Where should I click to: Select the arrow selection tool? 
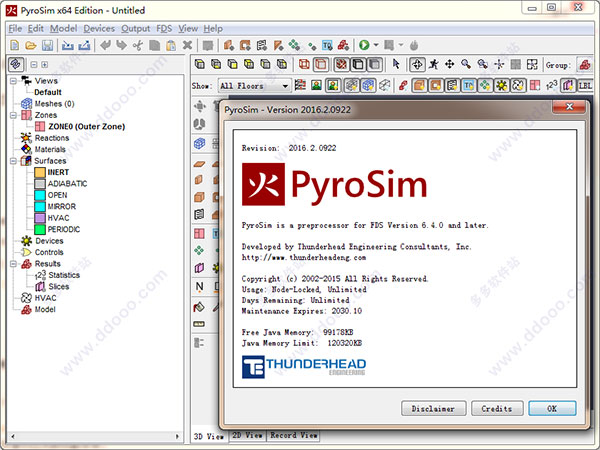click(396, 64)
